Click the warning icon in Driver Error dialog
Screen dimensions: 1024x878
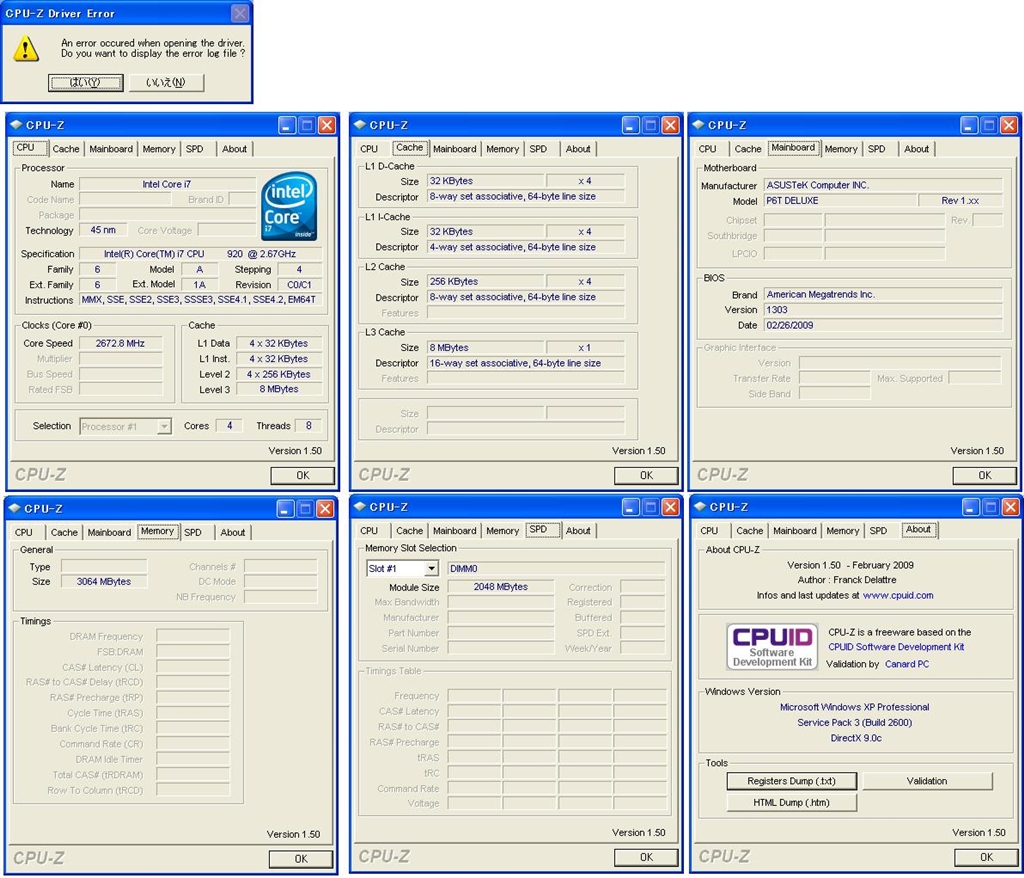pos(25,49)
